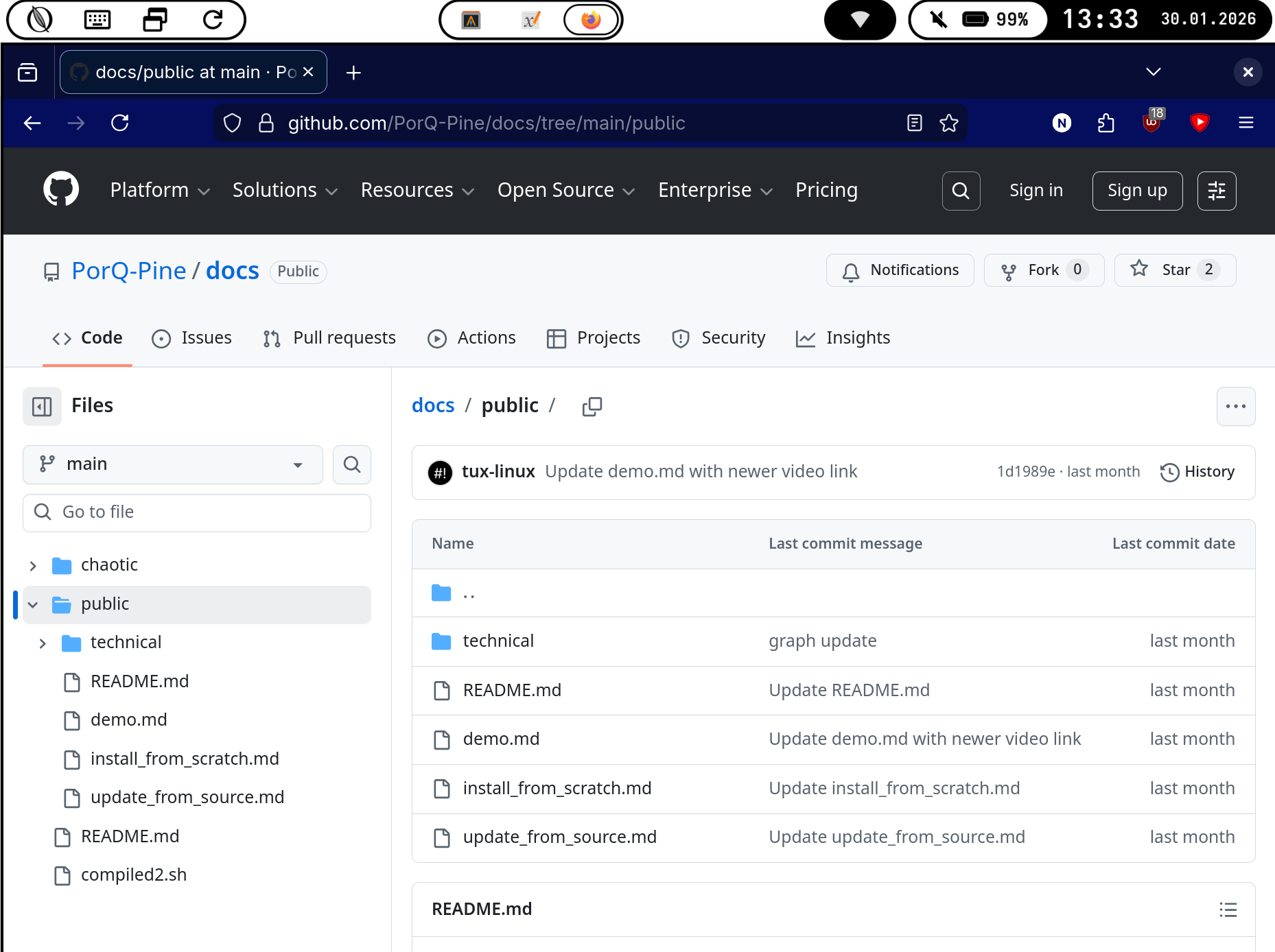Image resolution: width=1275 pixels, height=952 pixels.
Task: Open the GitHub search magnifier button
Action: click(x=961, y=191)
